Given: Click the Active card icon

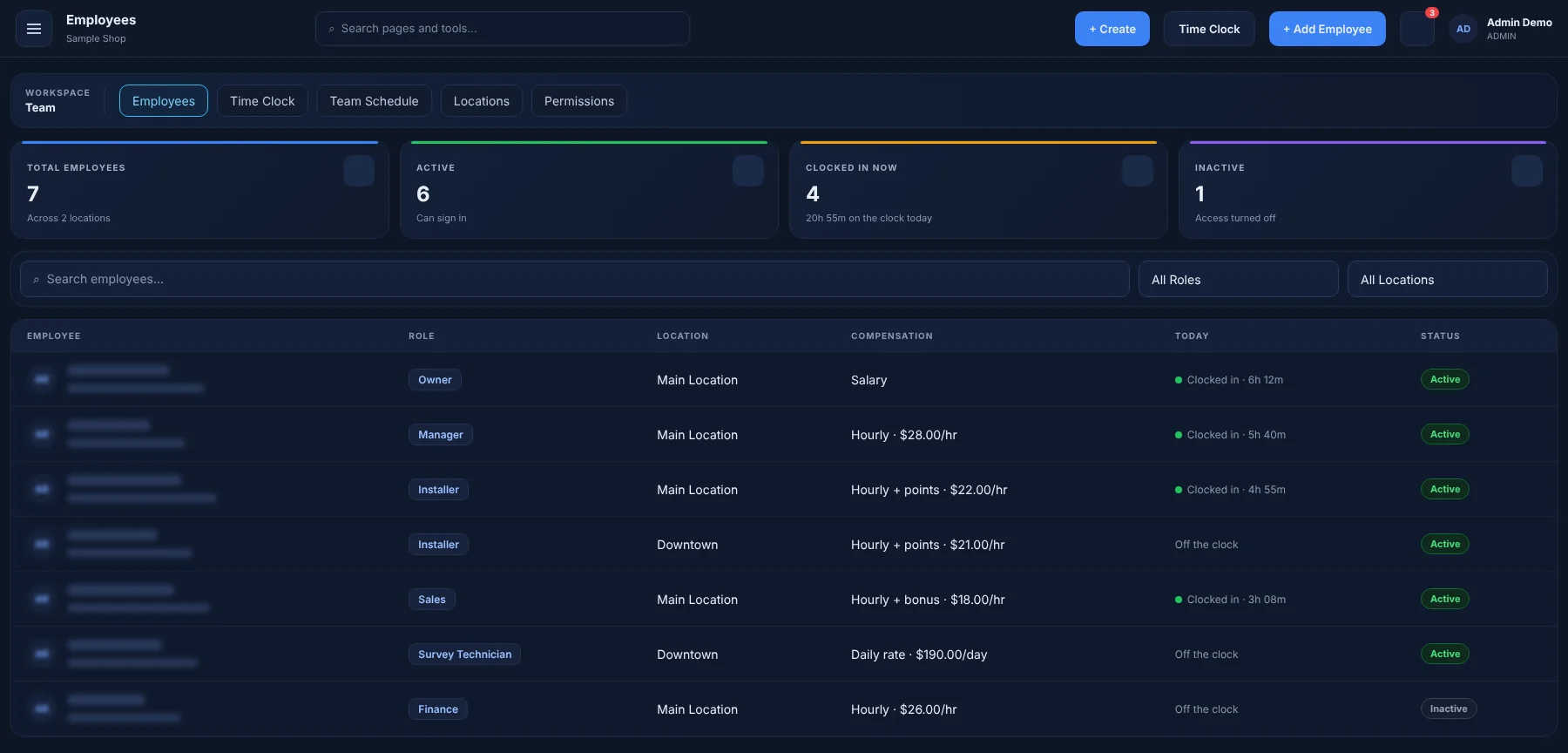Looking at the screenshot, I should click(748, 171).
